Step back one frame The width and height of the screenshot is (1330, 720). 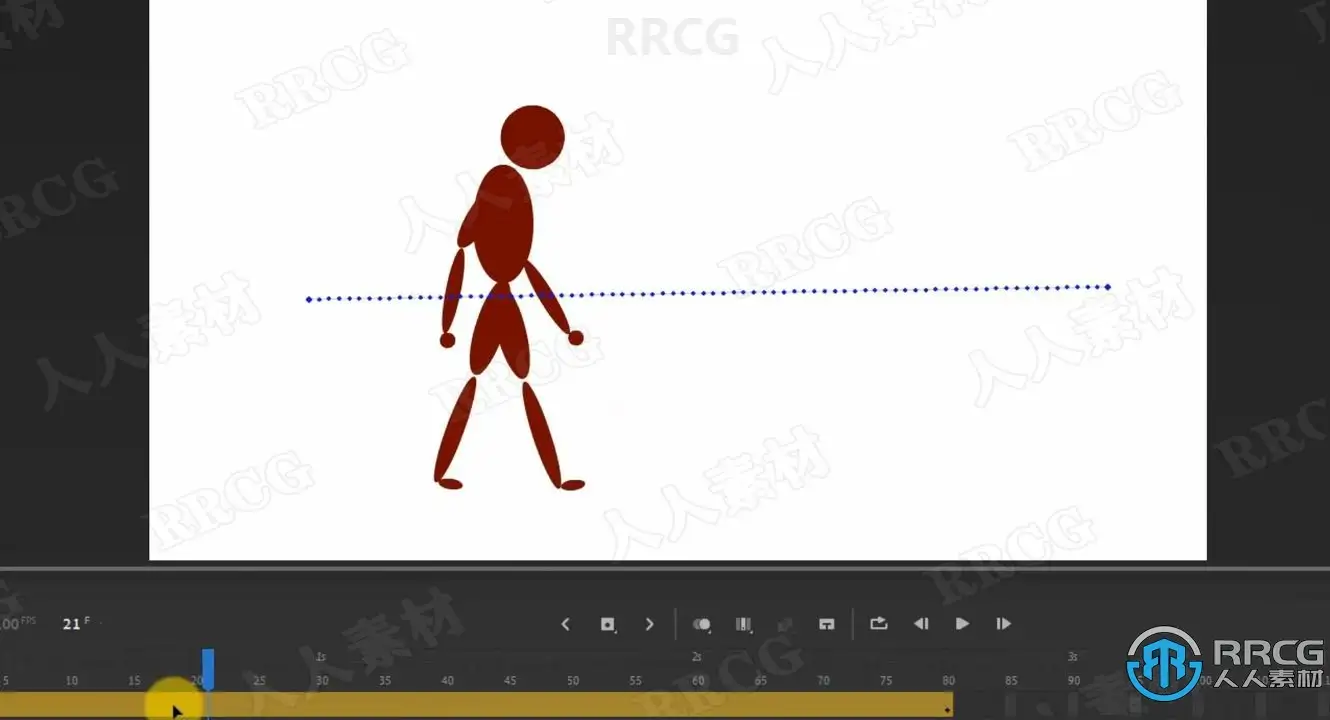click(921, 624)
